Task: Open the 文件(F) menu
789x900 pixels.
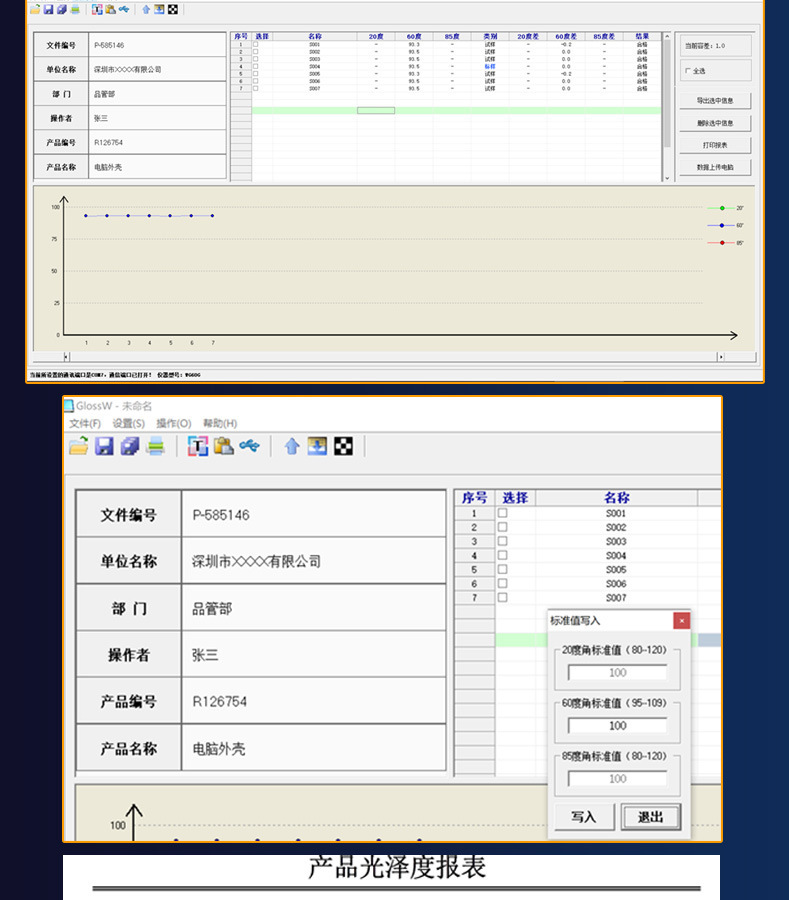Action: click(x=85, y=423)
